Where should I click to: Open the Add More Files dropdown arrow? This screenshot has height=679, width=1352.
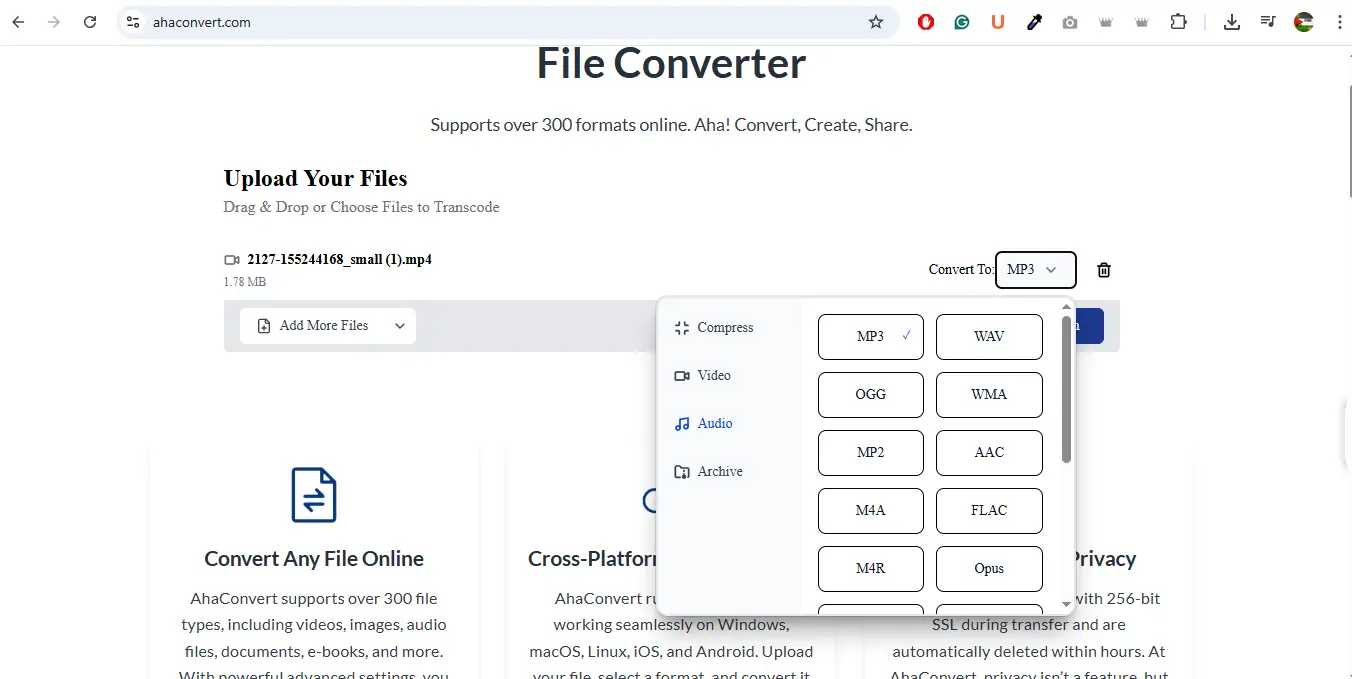(x=400, y=326)
